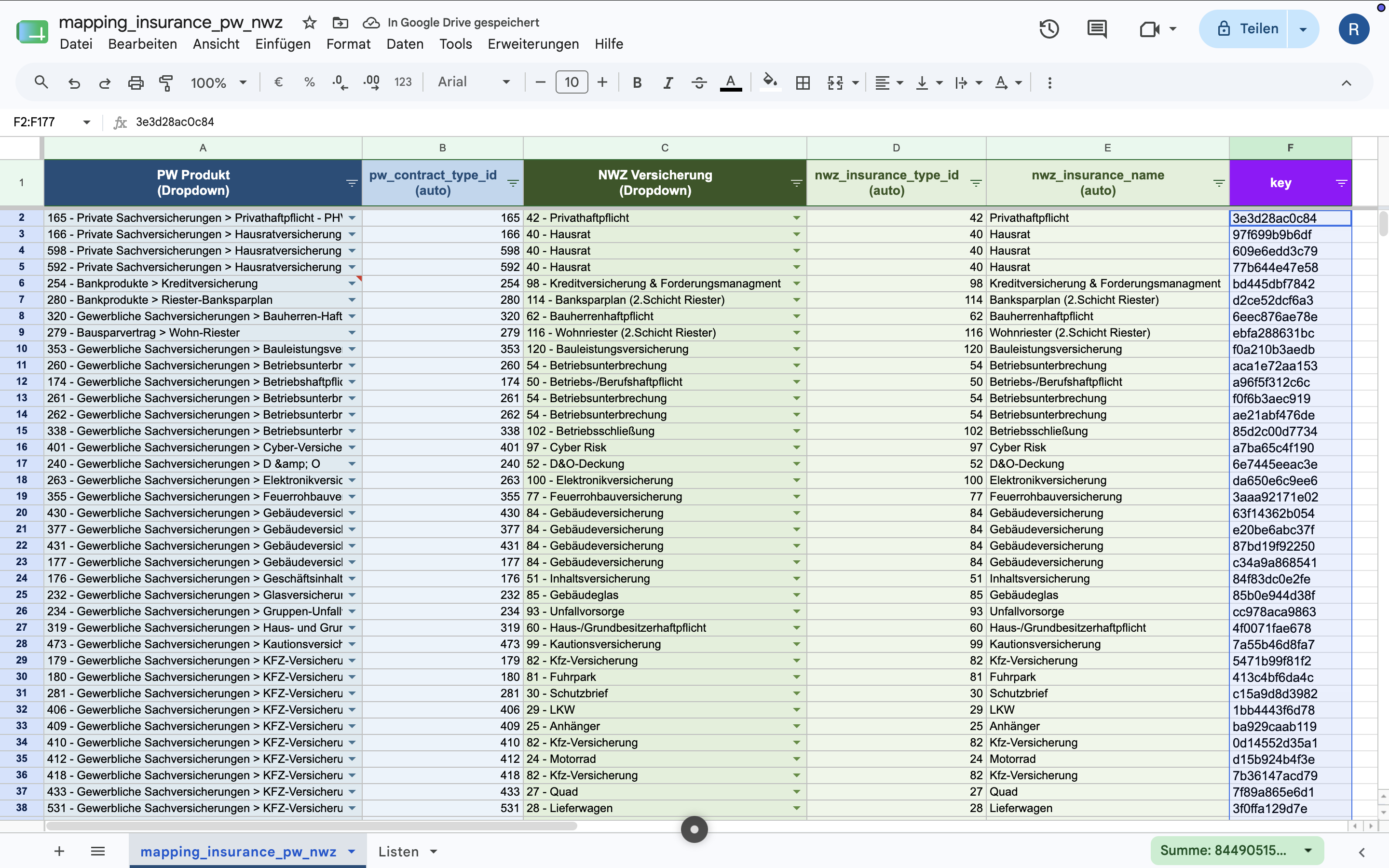Click the print icon in toolbar

(x=136, y=82)
